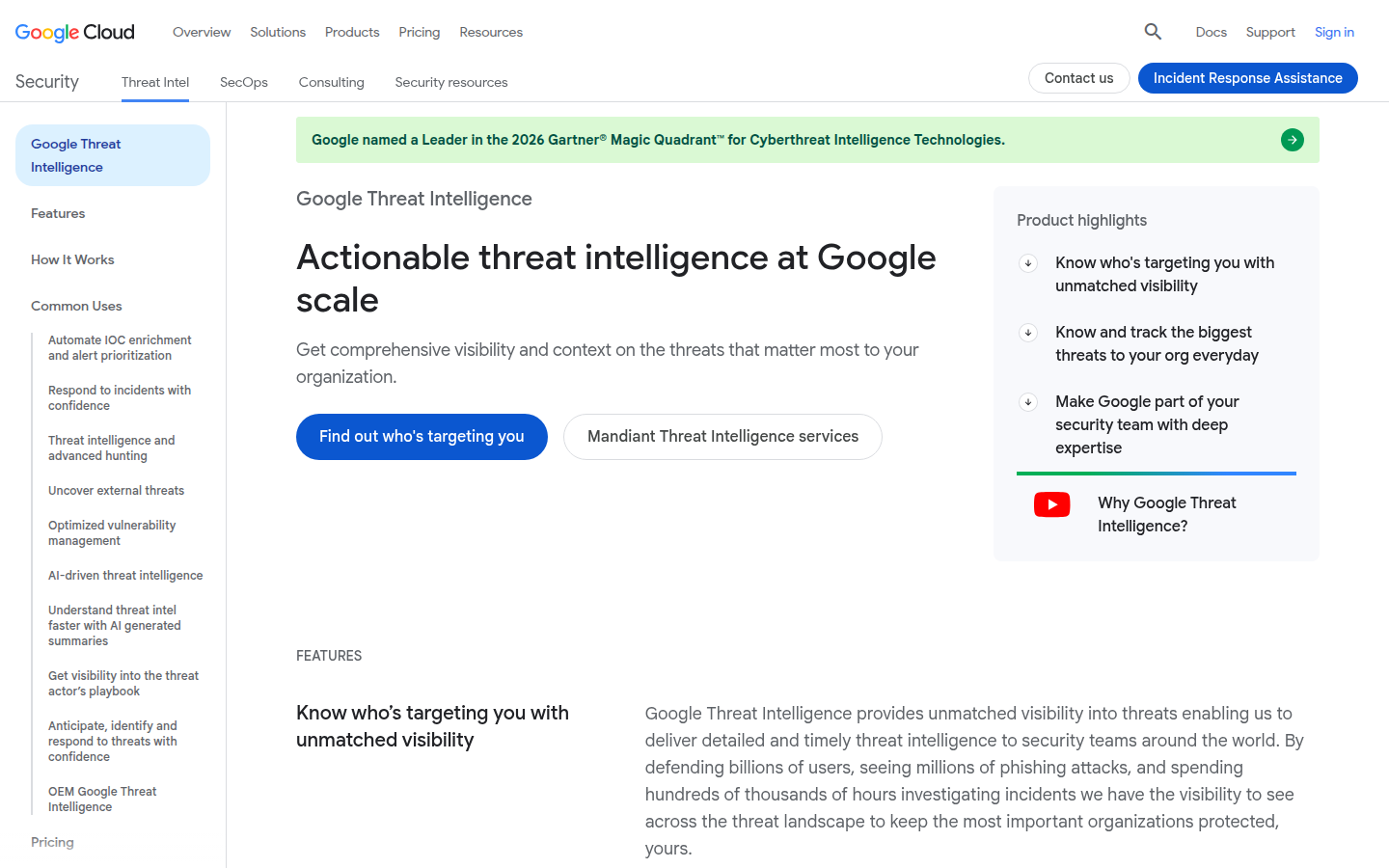
Task: Click the green arrow icon in Gartner banner
Action: click(x=1293, y=140)
